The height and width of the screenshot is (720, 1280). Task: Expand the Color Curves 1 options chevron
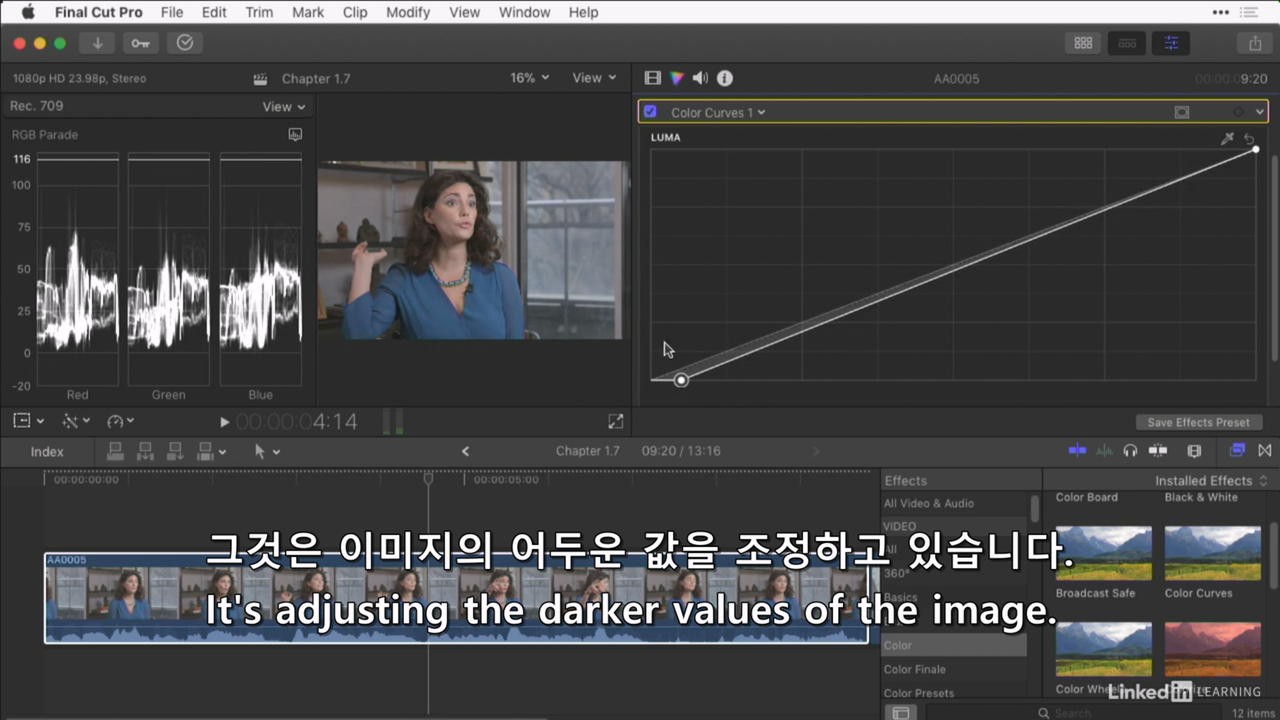click(x=1260, y=113)
